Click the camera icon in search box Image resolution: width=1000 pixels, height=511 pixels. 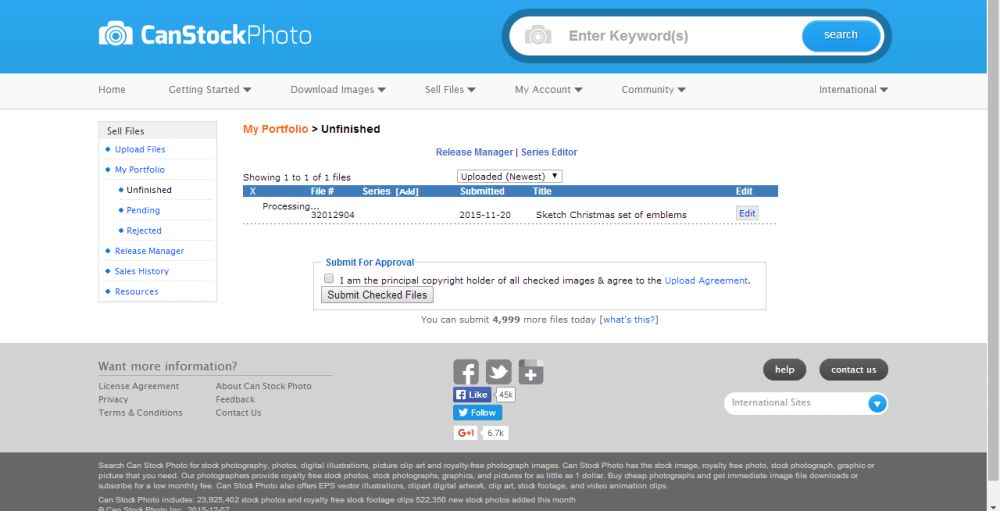point(538,35)
